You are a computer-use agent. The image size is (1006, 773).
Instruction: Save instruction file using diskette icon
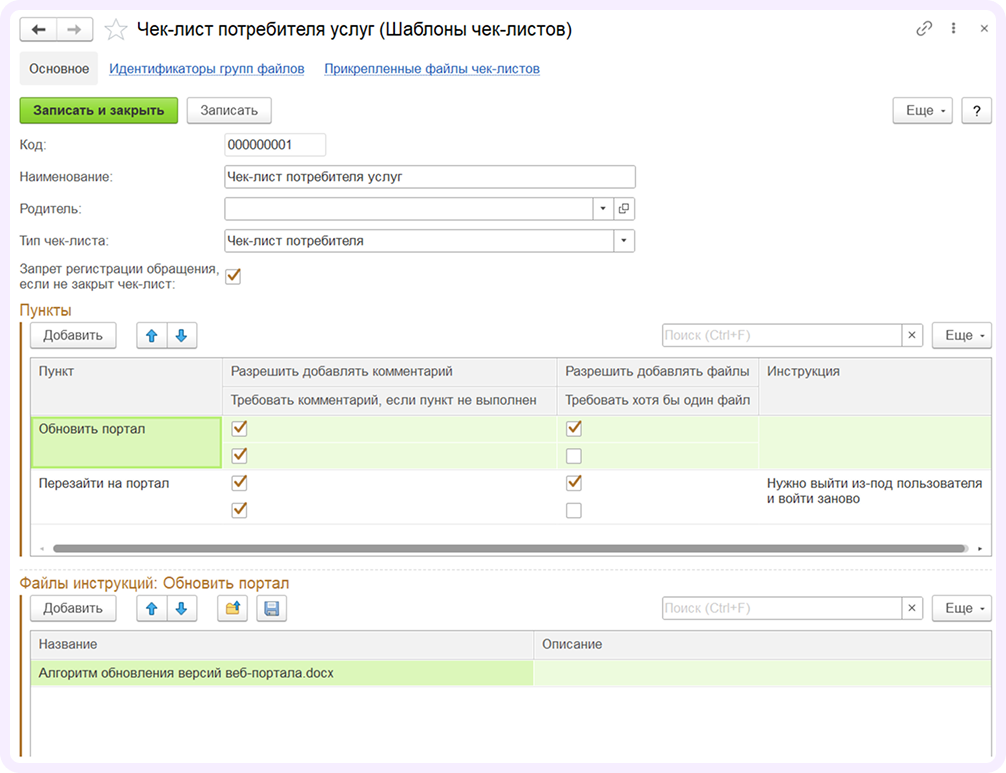click(270, 607)
